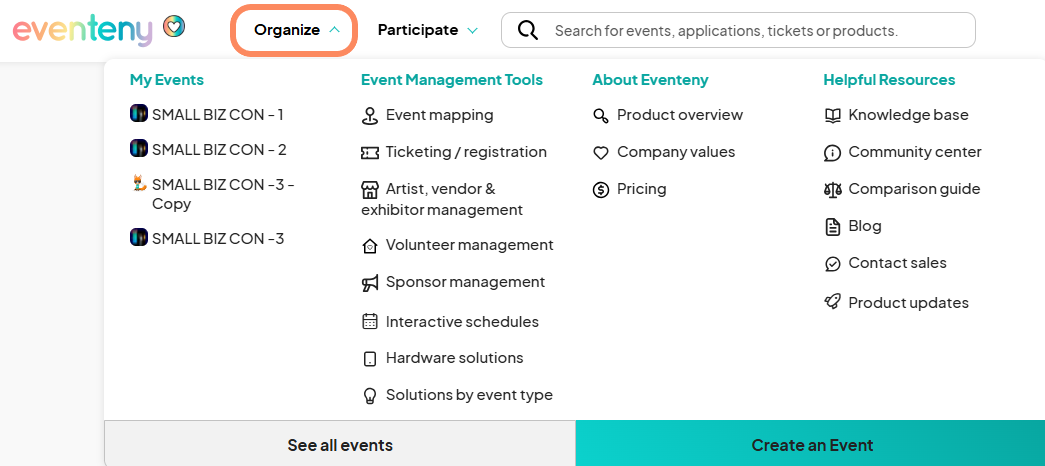Click the SMALL BIZ CON - 2 event thumbnail
This screenshot has width=1045, height=466.
pyautogui.click(x=138, y=148)
